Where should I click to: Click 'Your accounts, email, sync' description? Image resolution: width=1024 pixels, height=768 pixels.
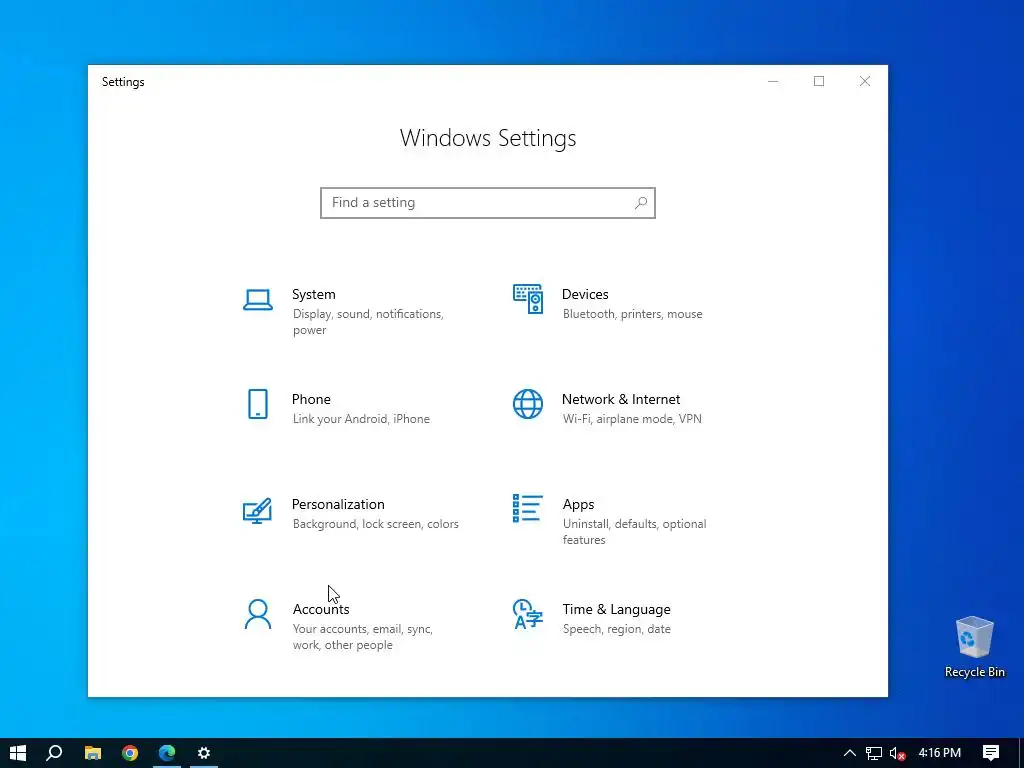coord(362,637)
